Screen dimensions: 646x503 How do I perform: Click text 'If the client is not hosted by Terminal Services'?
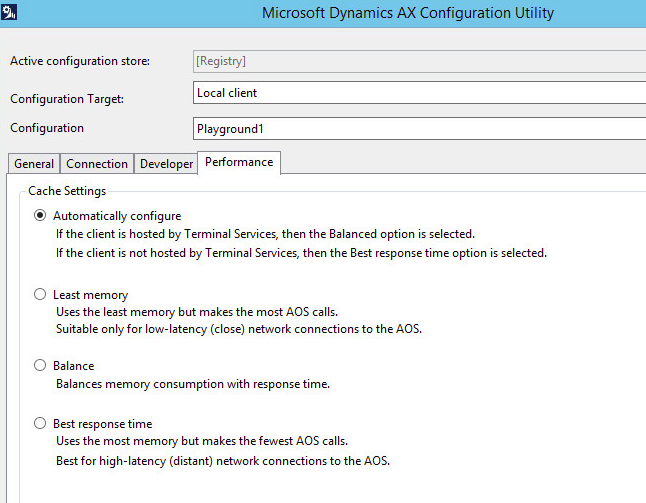176,253
